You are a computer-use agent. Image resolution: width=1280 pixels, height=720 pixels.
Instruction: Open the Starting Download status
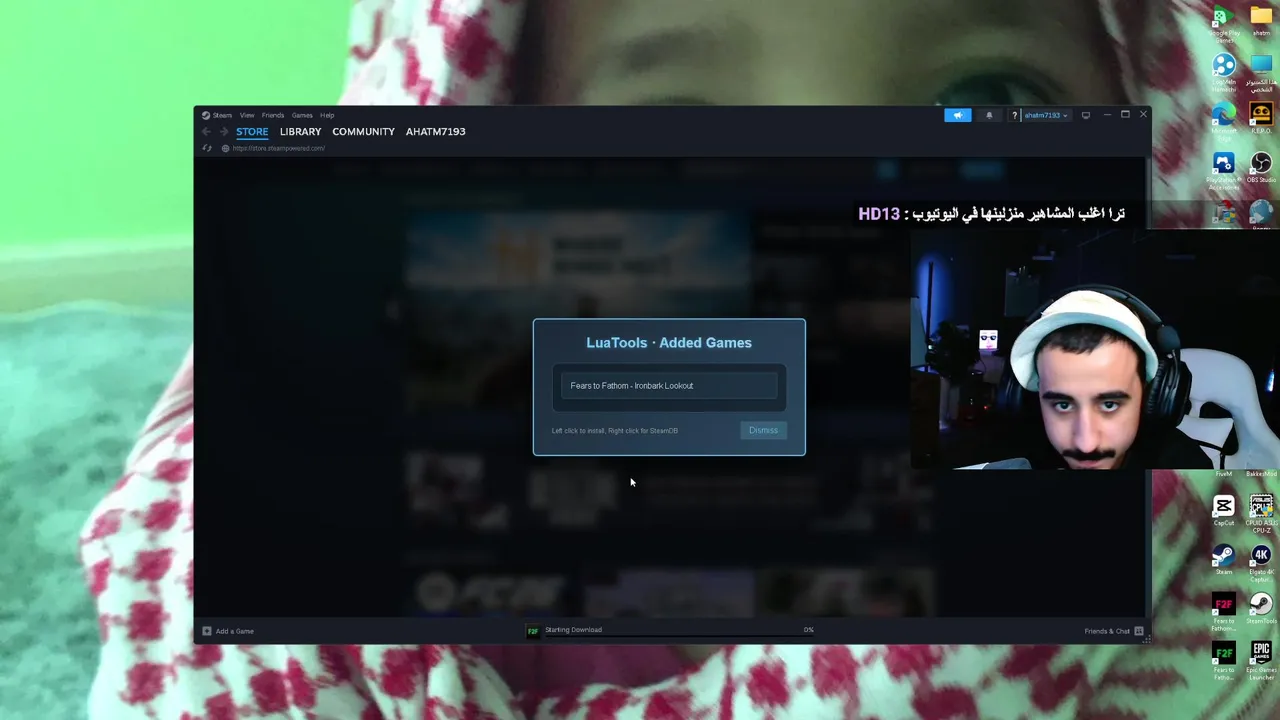(x=573, y=630)
